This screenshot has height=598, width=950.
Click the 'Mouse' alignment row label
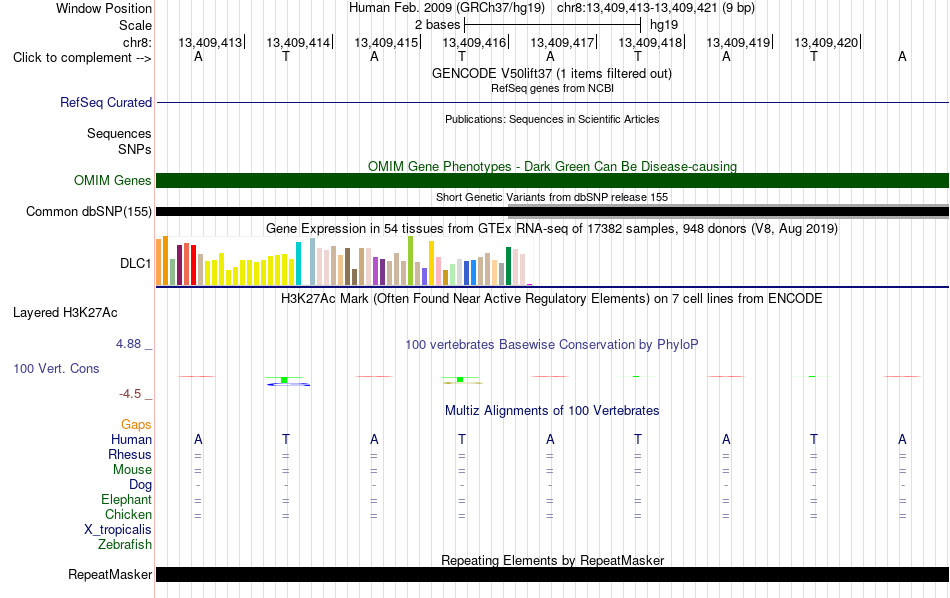tap(132, 470)
